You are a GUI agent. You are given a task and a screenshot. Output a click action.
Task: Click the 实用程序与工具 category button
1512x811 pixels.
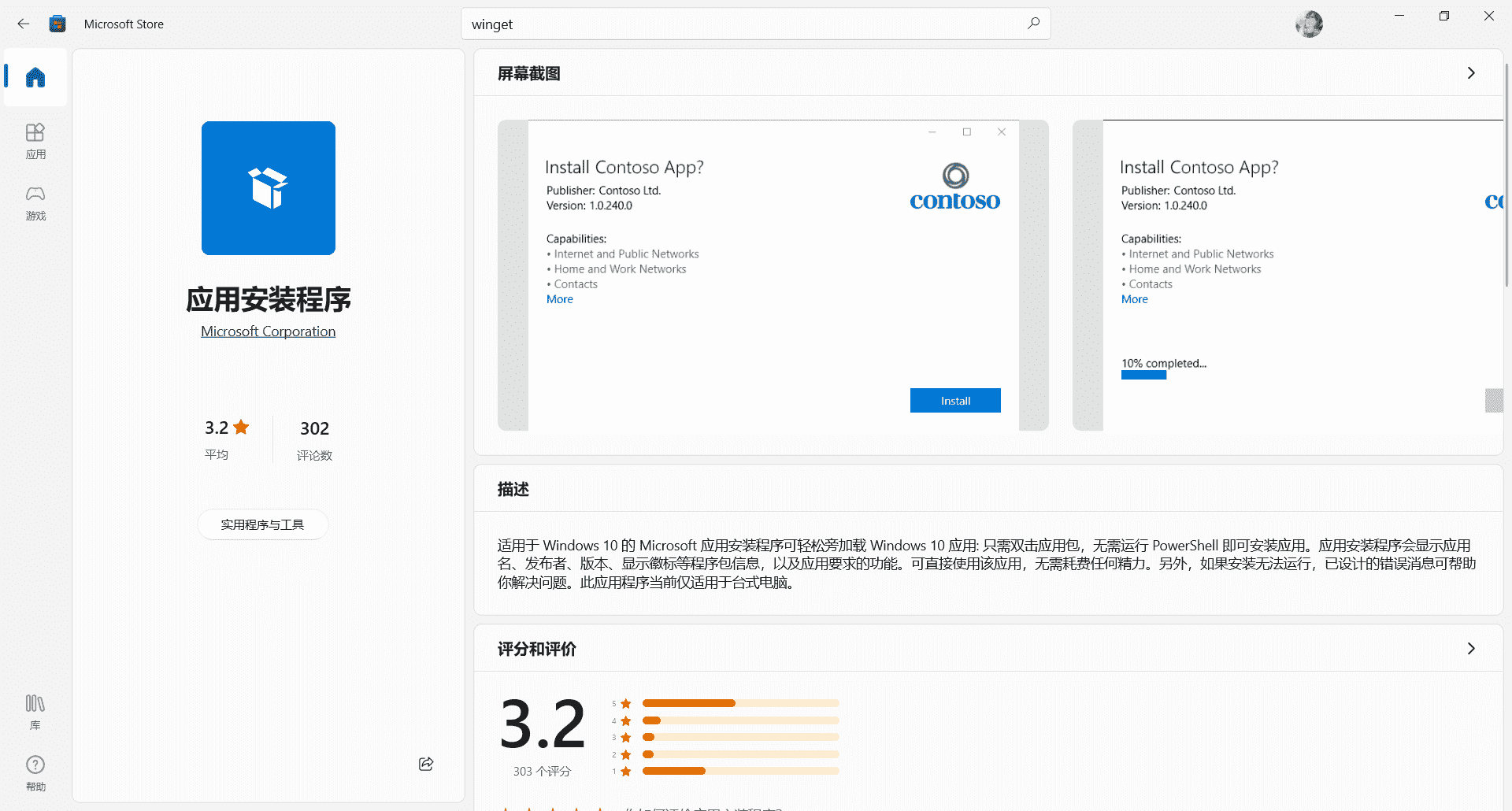click(262, 524)
